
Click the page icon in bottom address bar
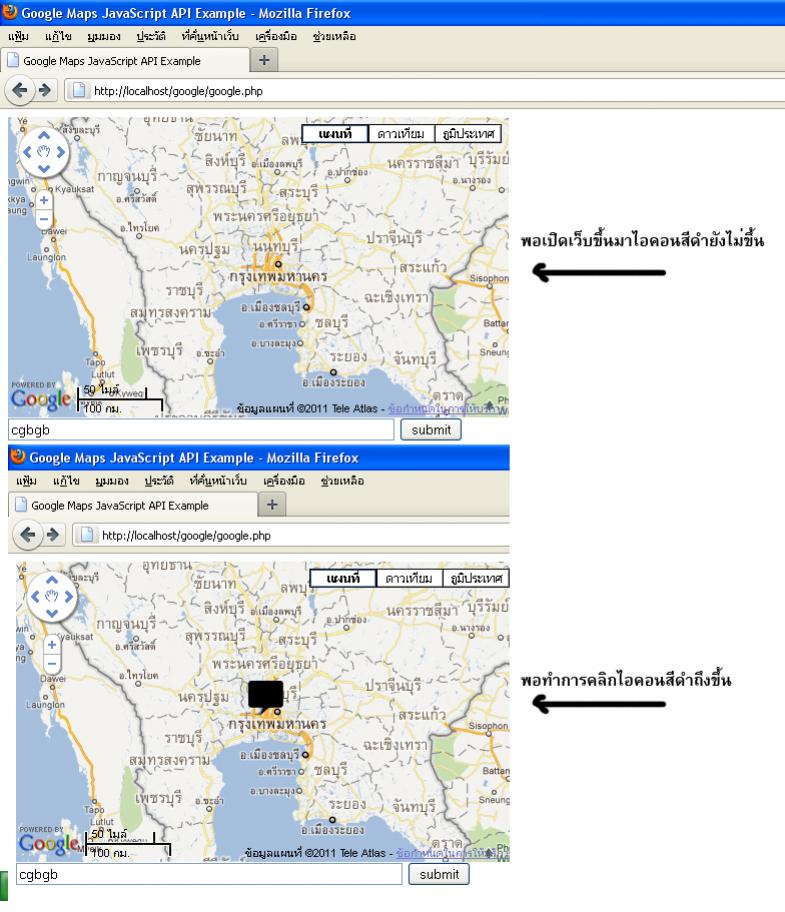coord(87,535)
